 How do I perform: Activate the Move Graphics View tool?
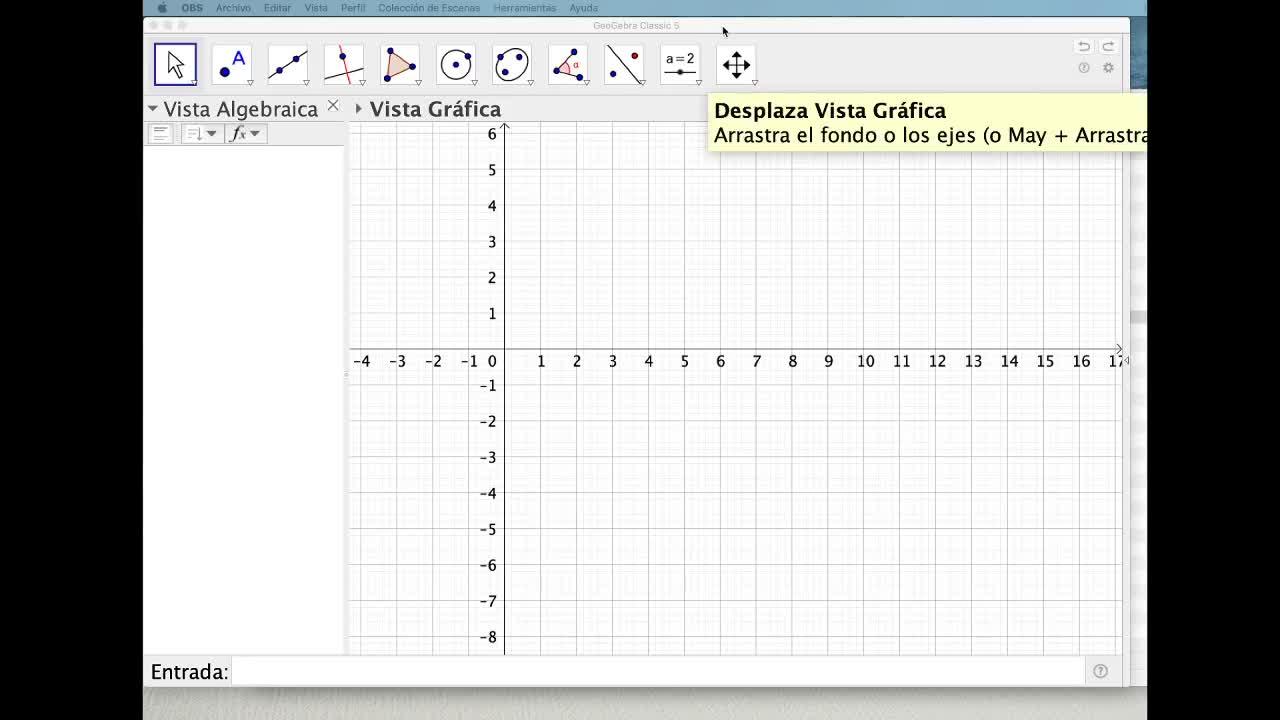coord(735,65)
